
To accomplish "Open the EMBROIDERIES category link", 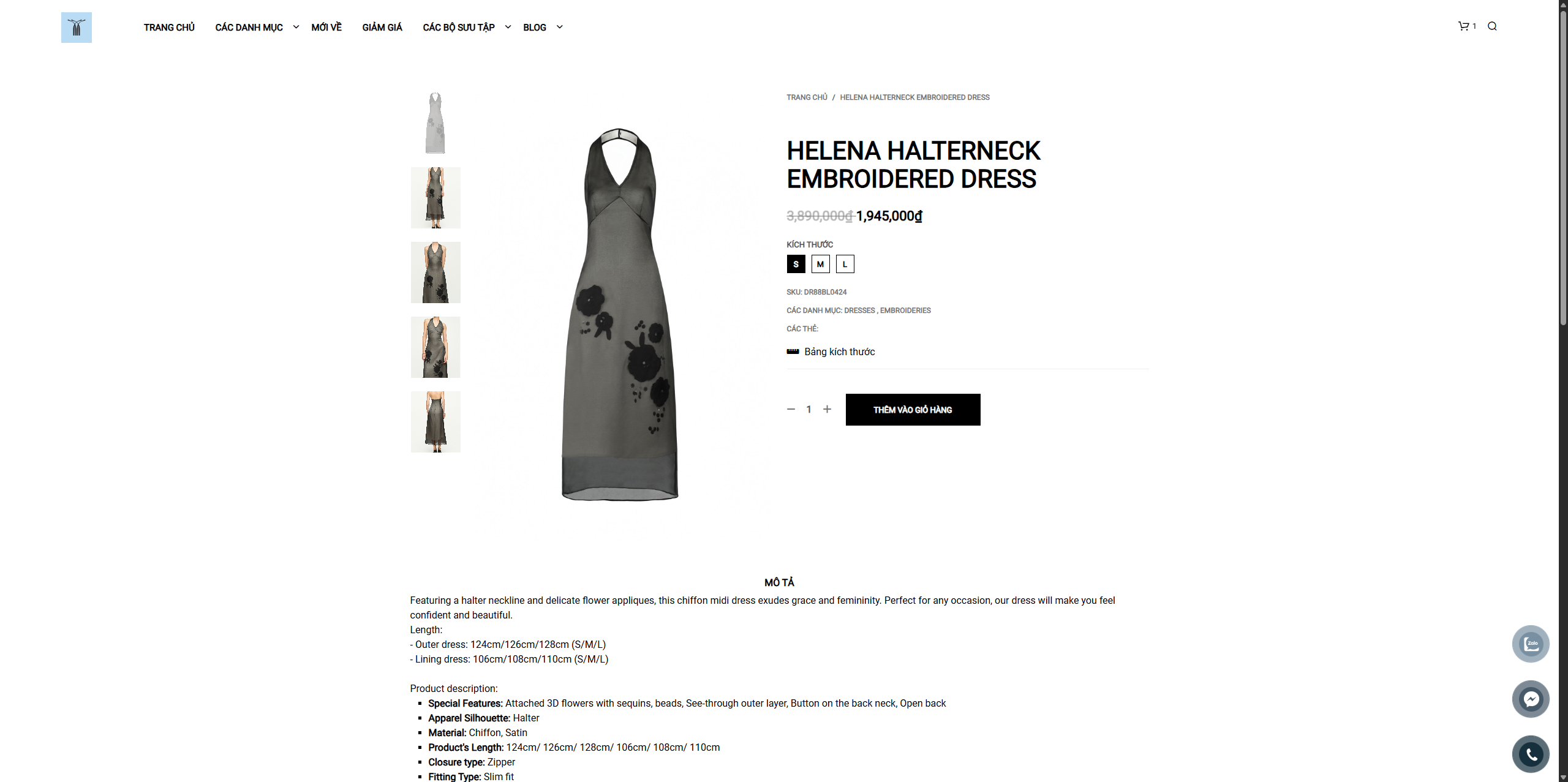I will [905, 310].
